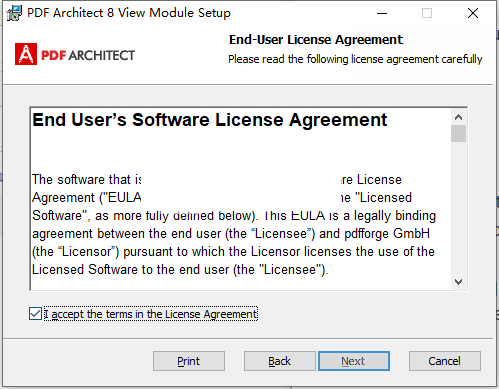The image size is (499, 389).
Task: Click the "Please read the following" subtitle text
Action: tap(355, 59)
